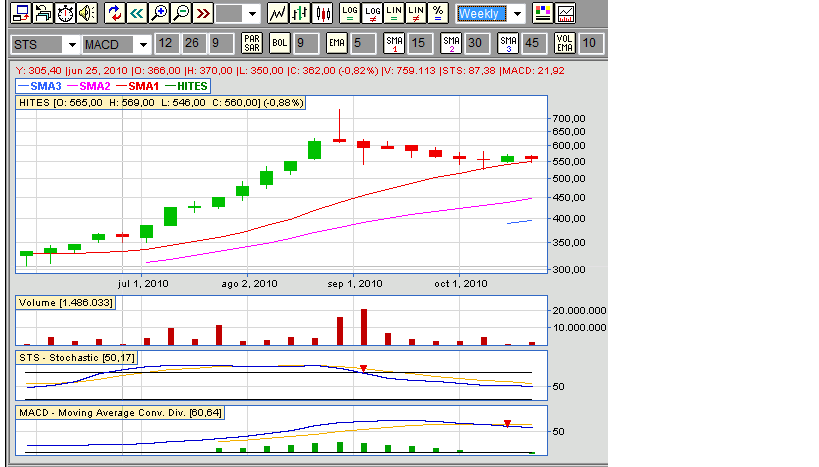Click the SMA 2 period field showing 30
The height and width of the screenshot is (467, 819).
tap(476, 44)
